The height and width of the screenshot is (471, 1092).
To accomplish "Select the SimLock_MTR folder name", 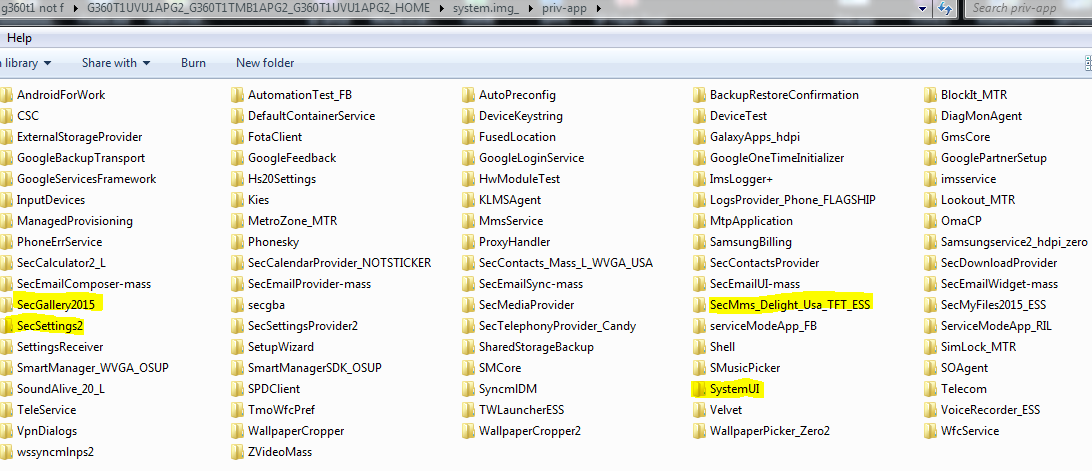I will click(x=978, y=346).
